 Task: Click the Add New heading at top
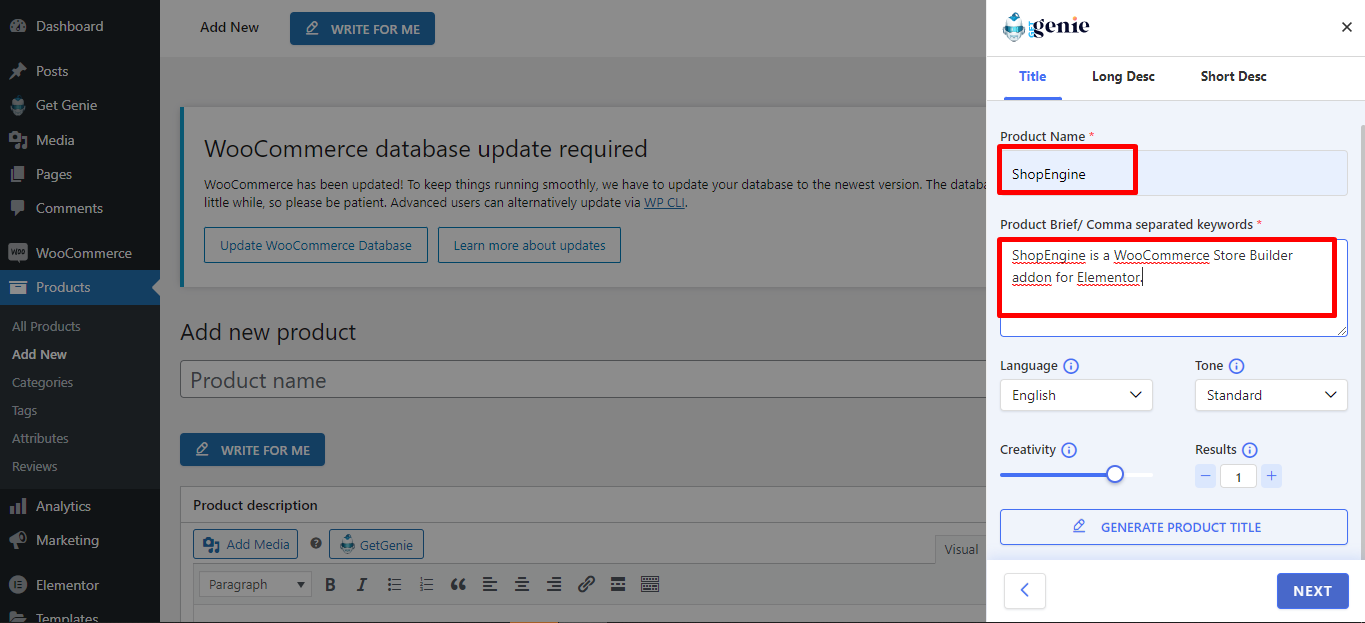229,27
